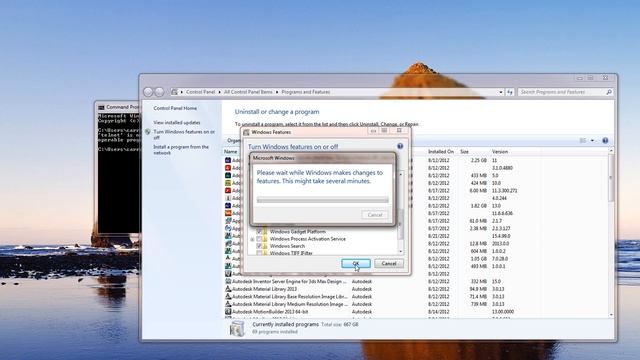
Task: Click the address bar Control Panel icon
Action: click(x=174, y=92)
